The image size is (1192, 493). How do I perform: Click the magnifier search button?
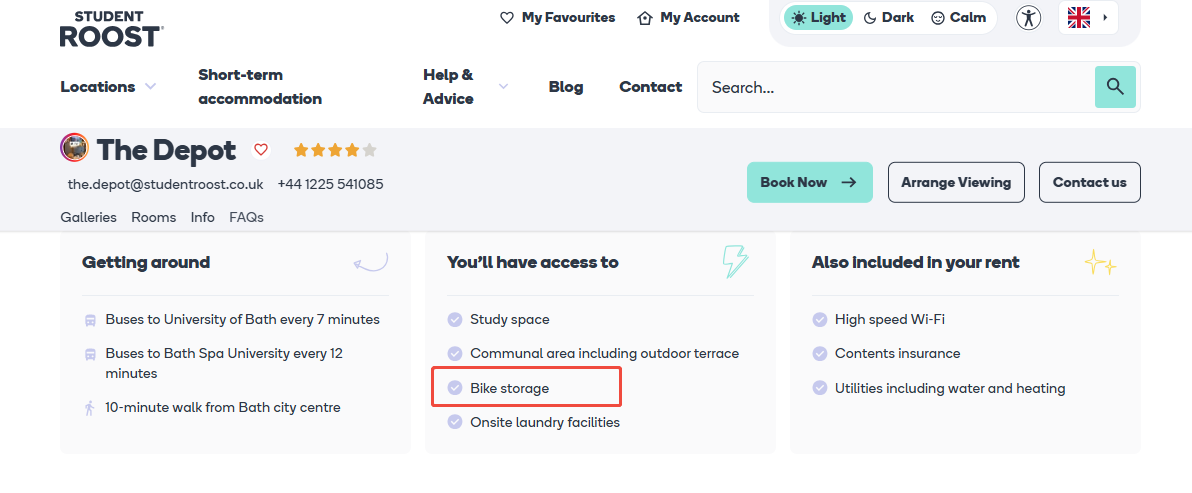(x=1115, y=87)
